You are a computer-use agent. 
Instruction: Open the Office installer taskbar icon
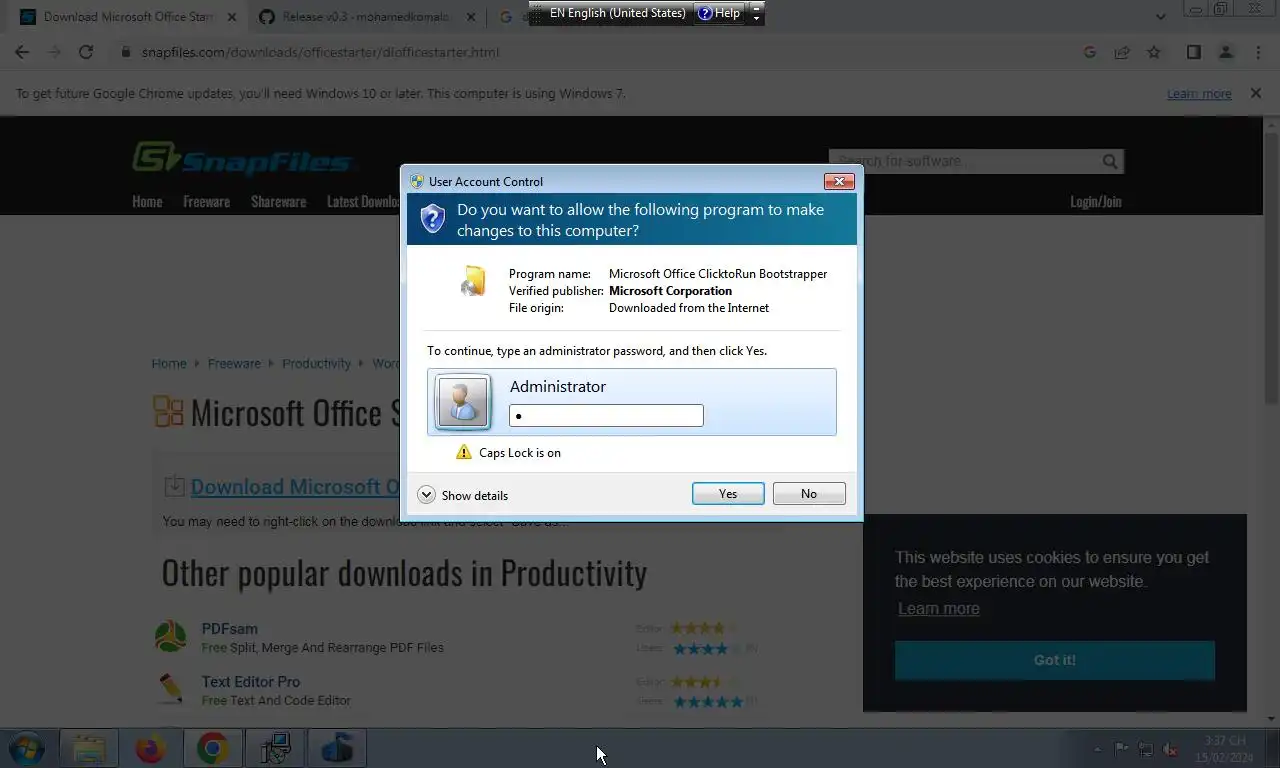pyautogui.click(x=337, y=748)
